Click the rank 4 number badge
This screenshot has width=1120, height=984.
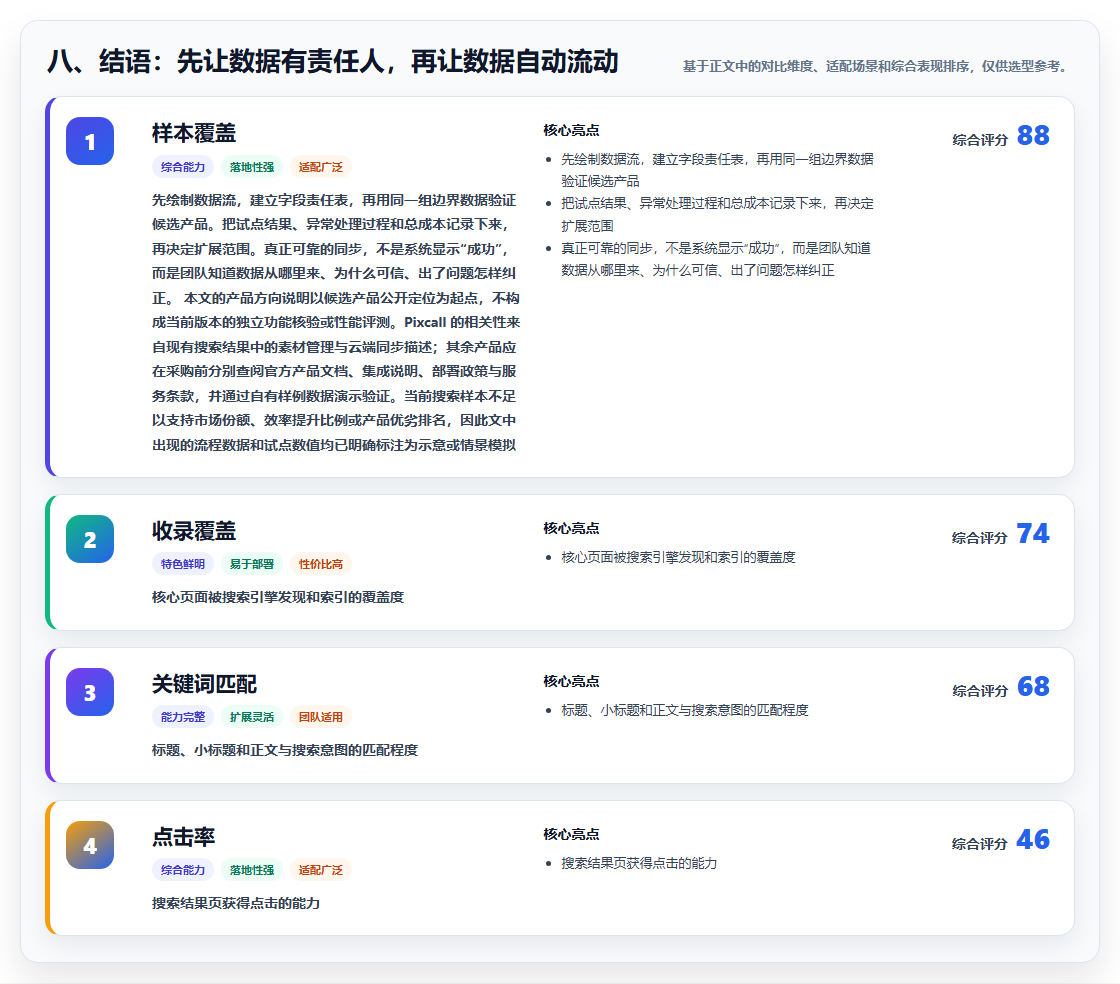[x=90, y=845]
